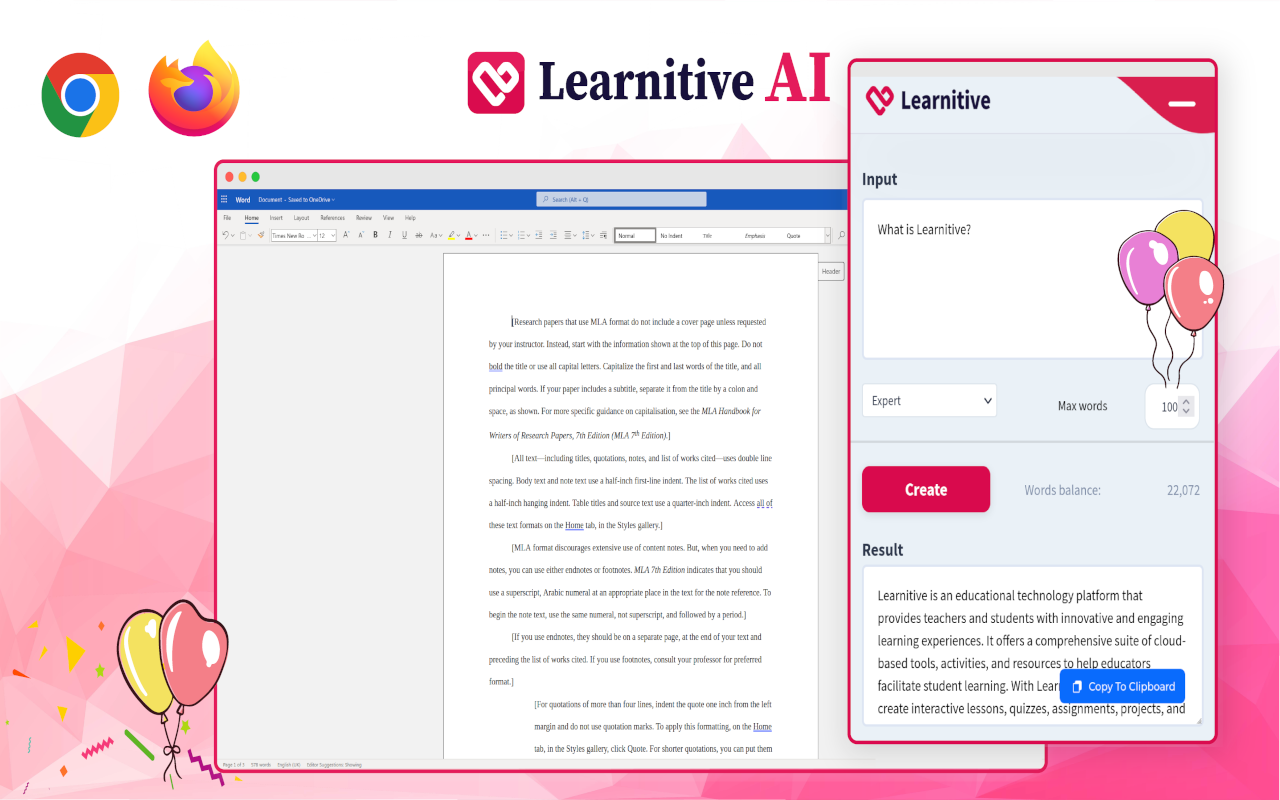Click the Paste clipboard icon in Word
The width and height of the screenshot is (1280, 800).
(243, 235)
